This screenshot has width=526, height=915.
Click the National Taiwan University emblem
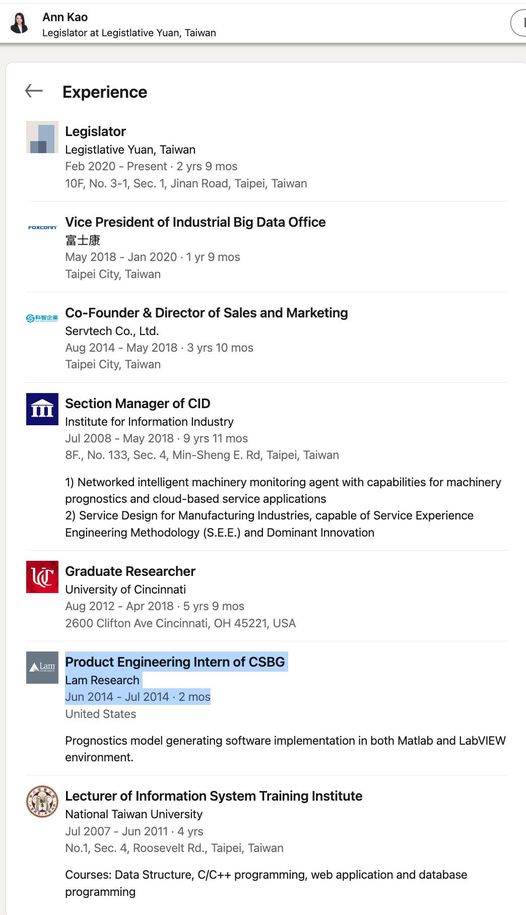tap(42, 802)
